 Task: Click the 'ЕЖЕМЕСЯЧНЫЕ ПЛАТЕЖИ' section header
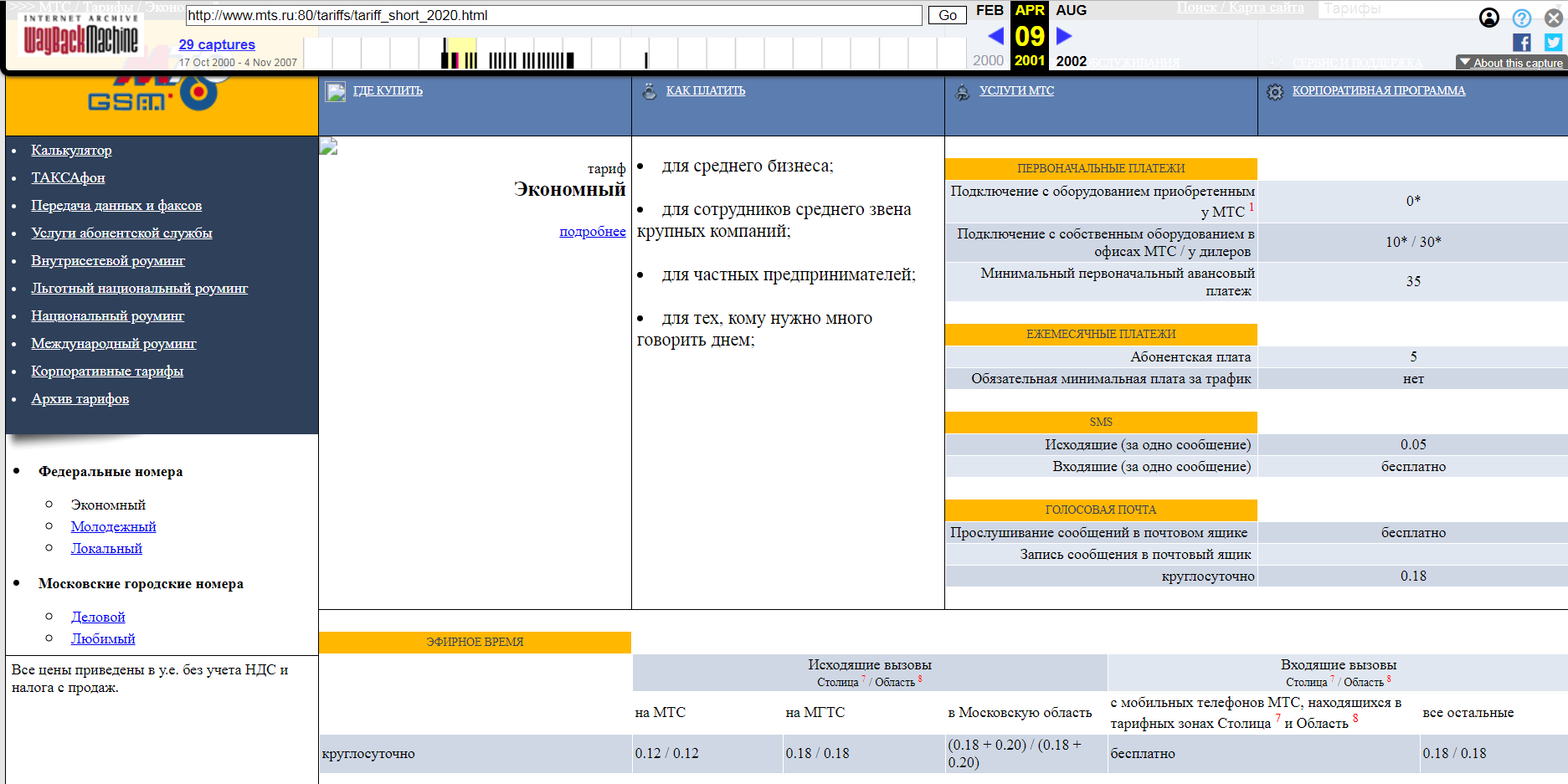(x=1101, y=334)
